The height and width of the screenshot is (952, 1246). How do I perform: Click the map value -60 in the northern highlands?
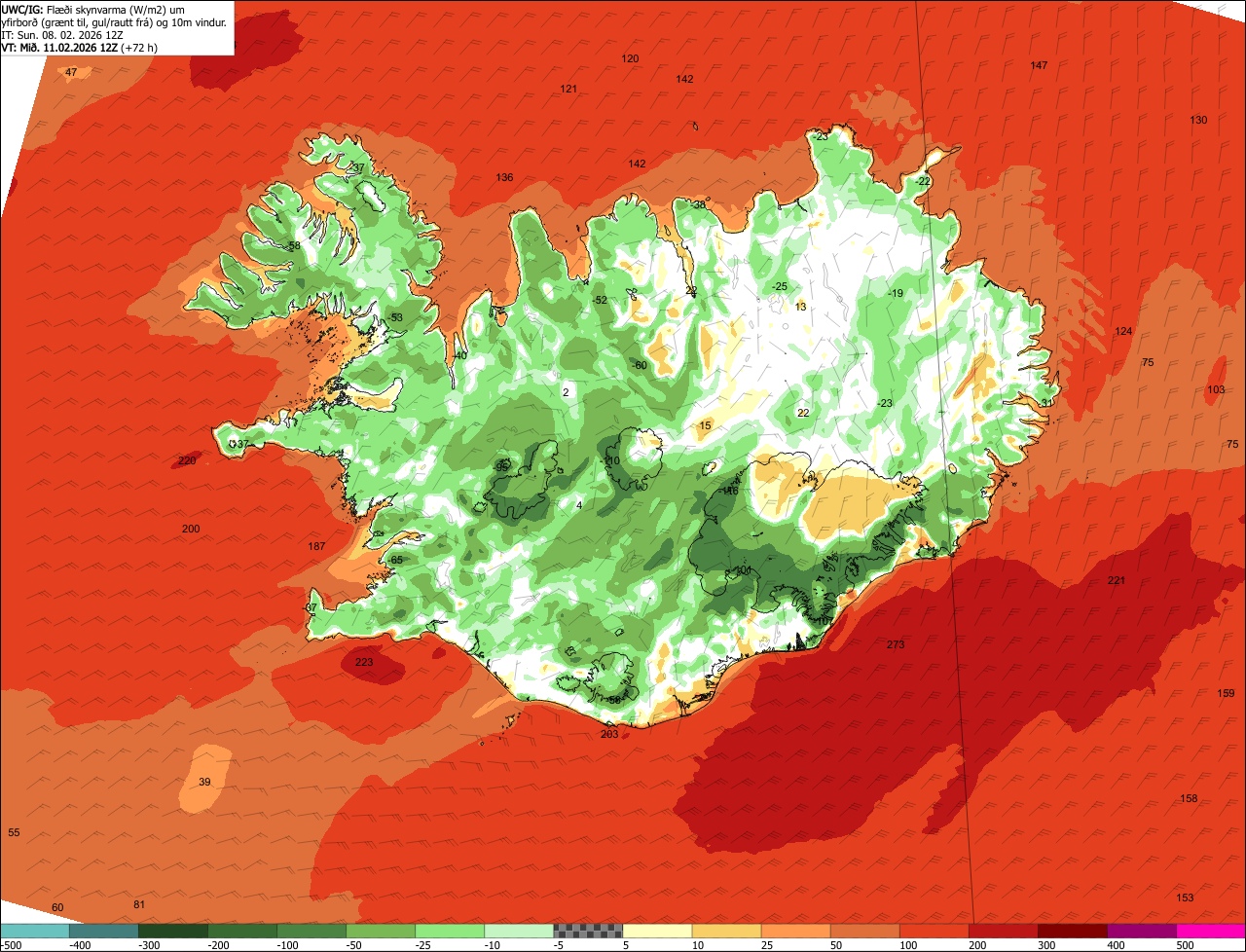(640, 365)
